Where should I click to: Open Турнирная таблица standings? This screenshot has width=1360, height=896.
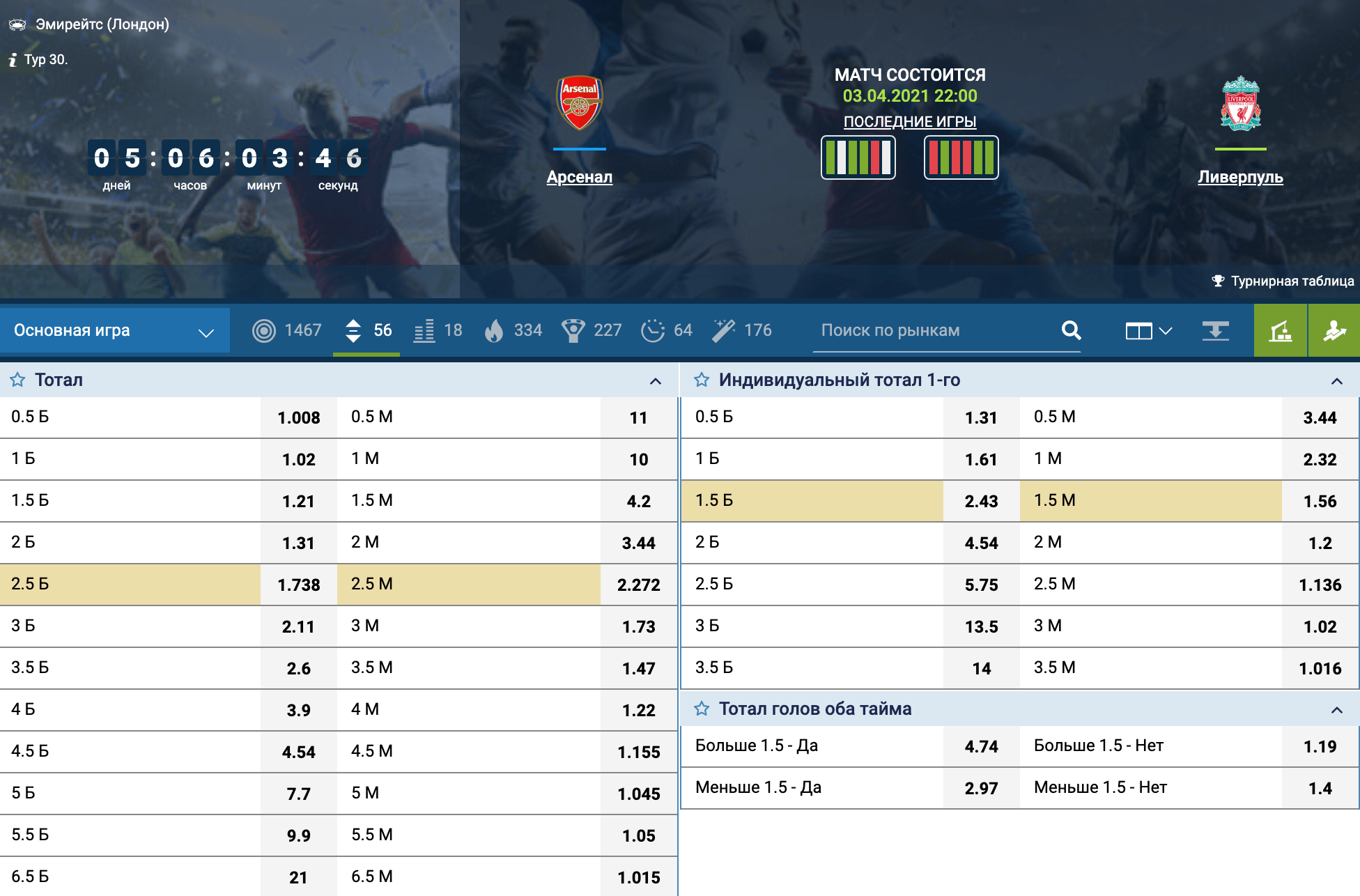coord(1292,281)
